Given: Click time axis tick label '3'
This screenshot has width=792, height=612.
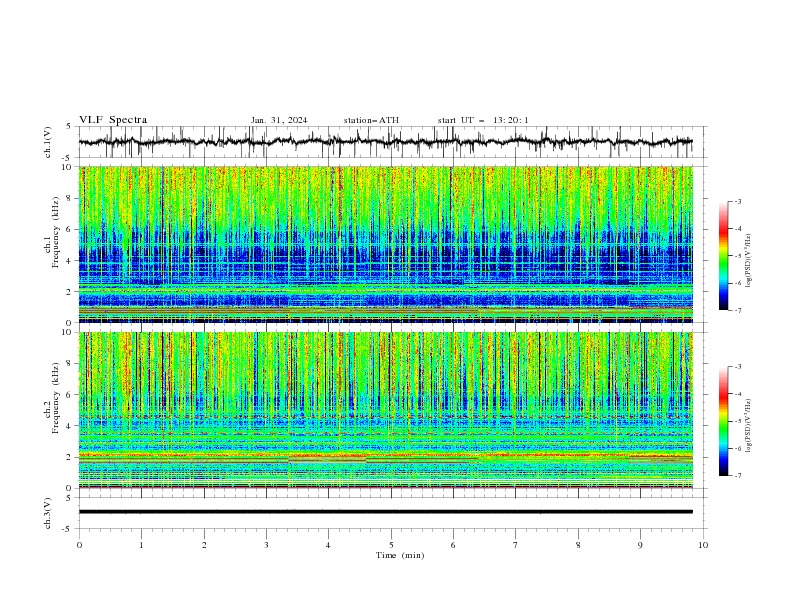Looking at the screenshot, I should [266, 545].
